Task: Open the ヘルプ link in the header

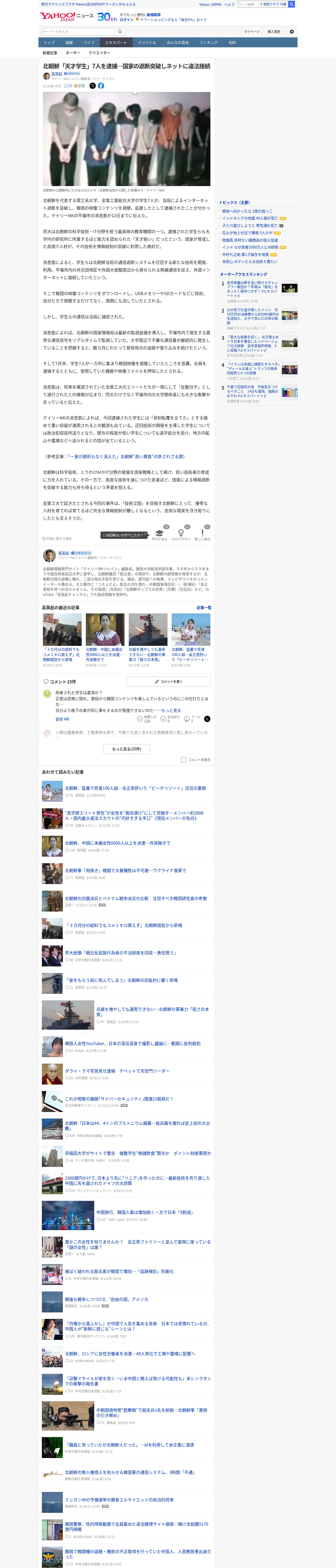Action: click(229, 4)
